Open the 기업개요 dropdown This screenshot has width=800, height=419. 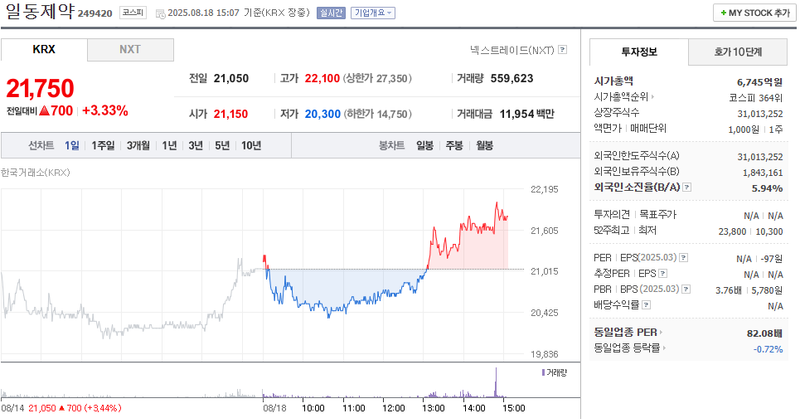pyautogui.click(x=373, y=13)
